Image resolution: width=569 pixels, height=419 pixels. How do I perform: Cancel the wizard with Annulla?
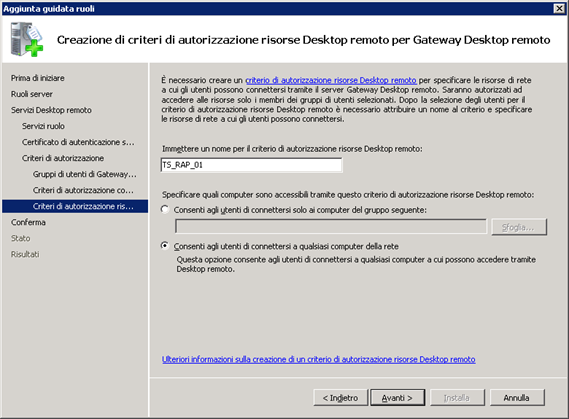pos(517,398)
